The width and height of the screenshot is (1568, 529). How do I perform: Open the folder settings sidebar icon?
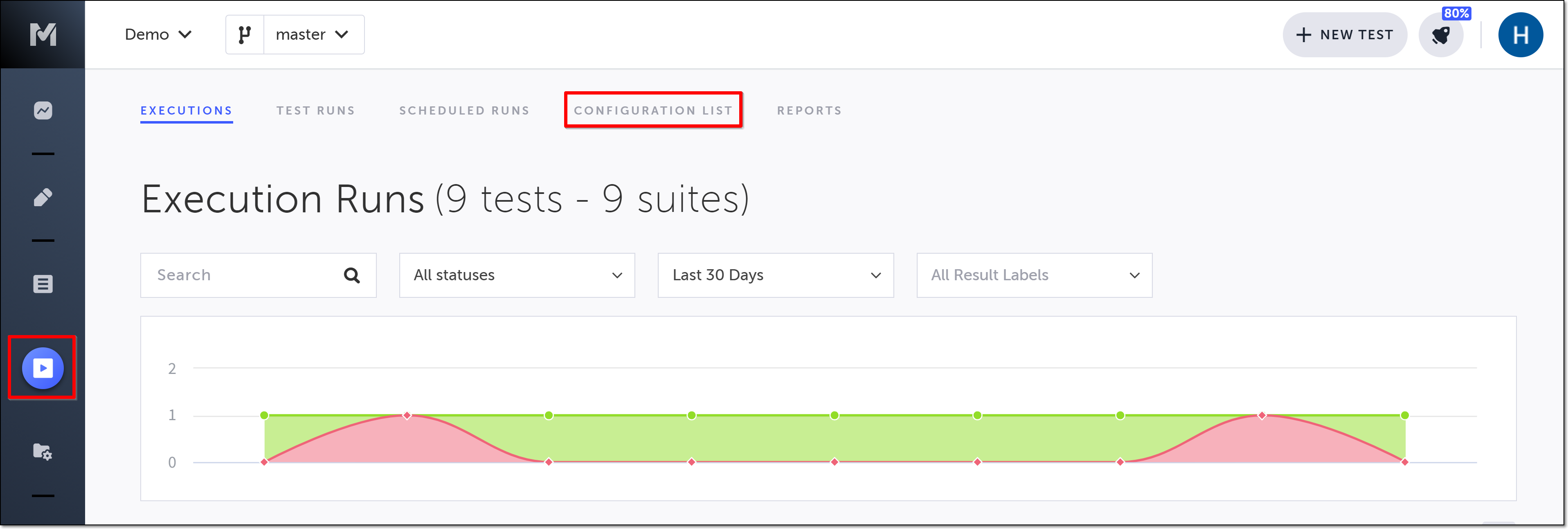click(43, 452)
